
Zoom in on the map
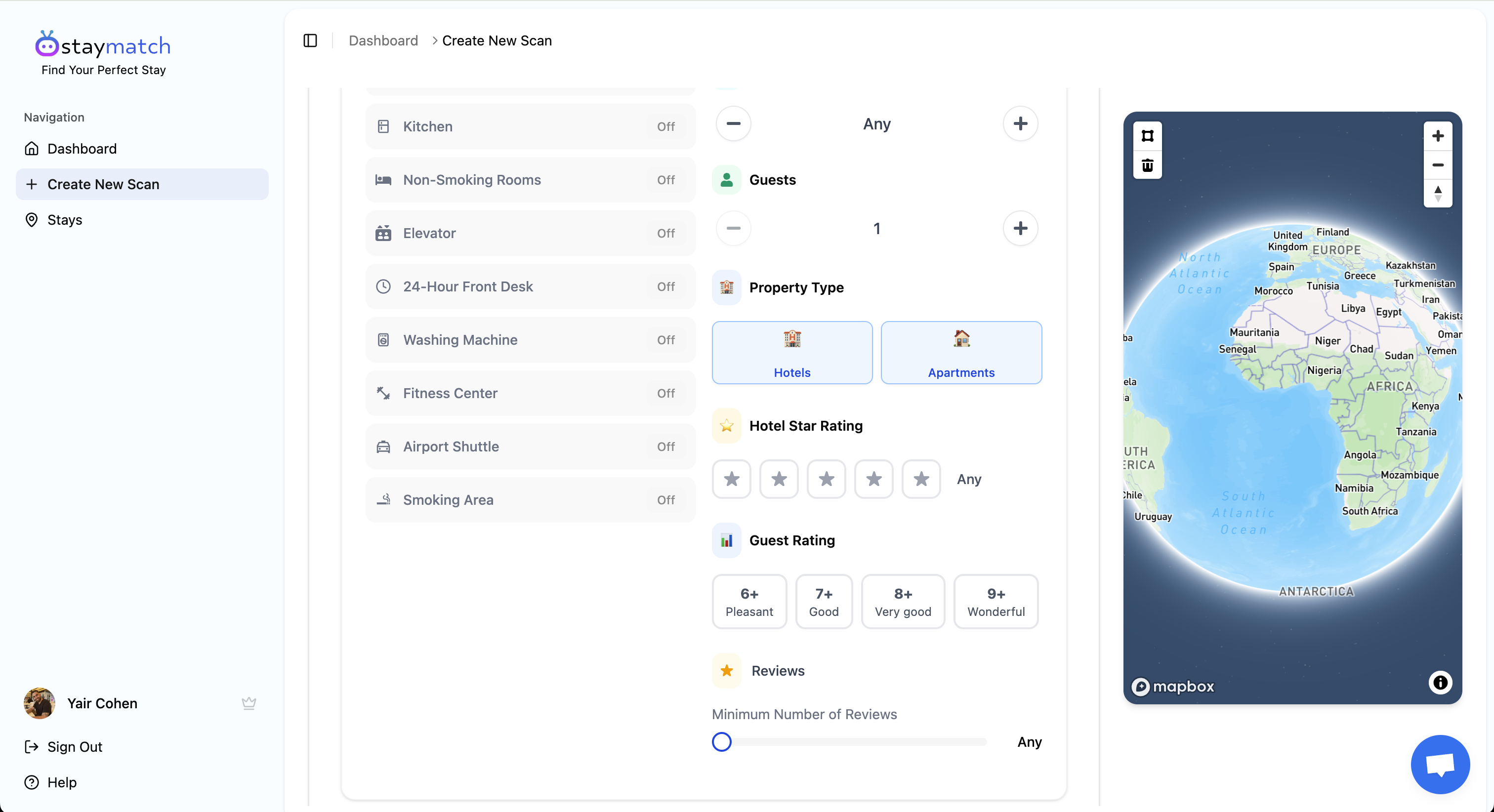point(1438,136)
